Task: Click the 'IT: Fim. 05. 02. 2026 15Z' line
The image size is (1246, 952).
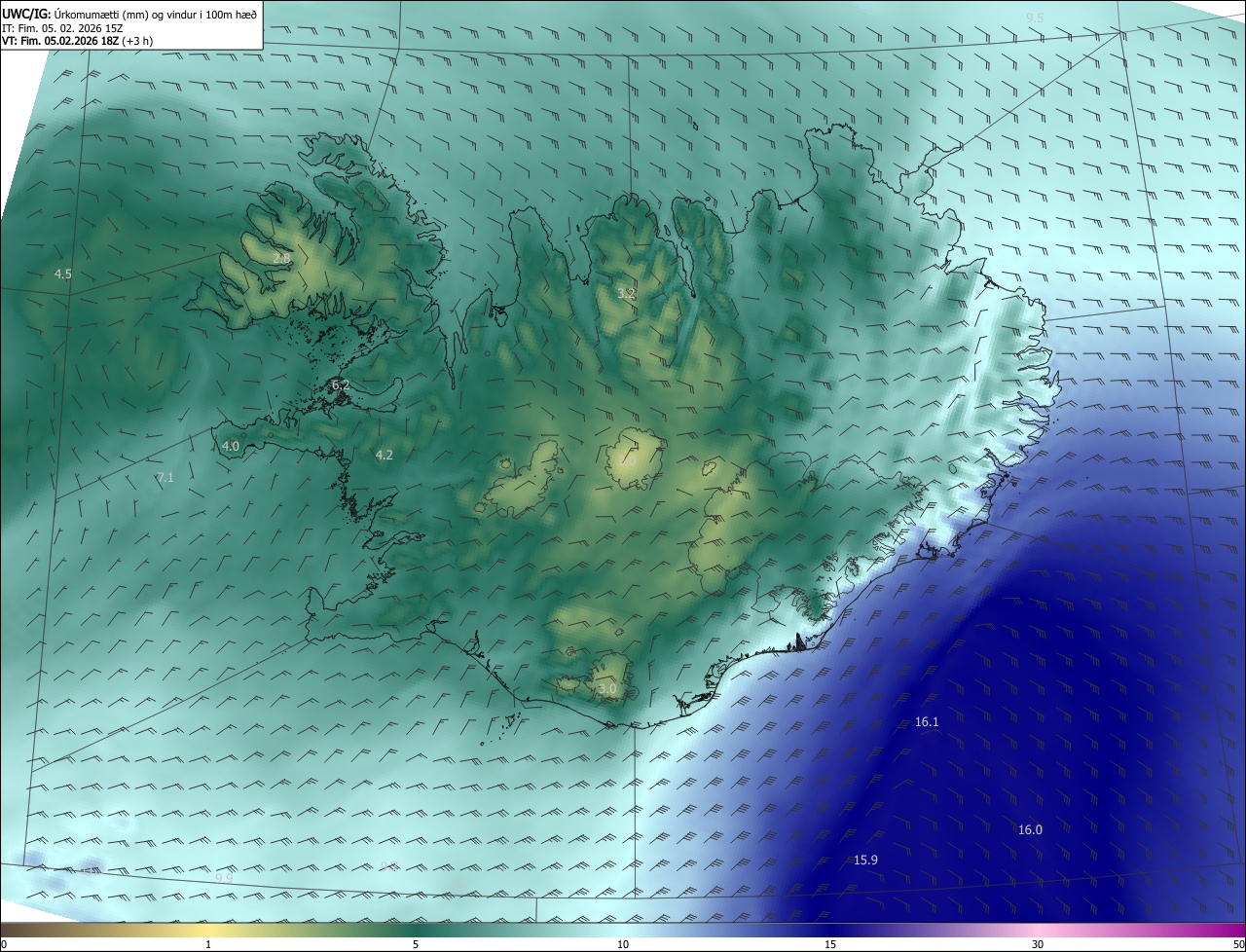Action: tap(62, 27)
